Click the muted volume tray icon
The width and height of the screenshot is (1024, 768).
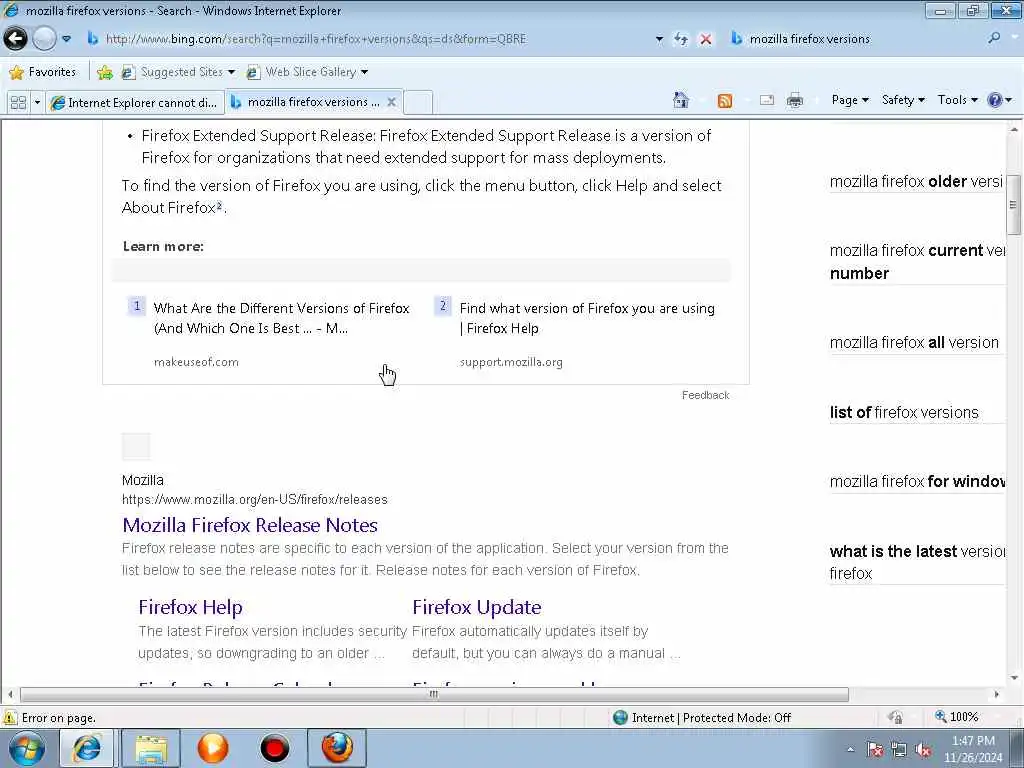(x=923, y=749)
